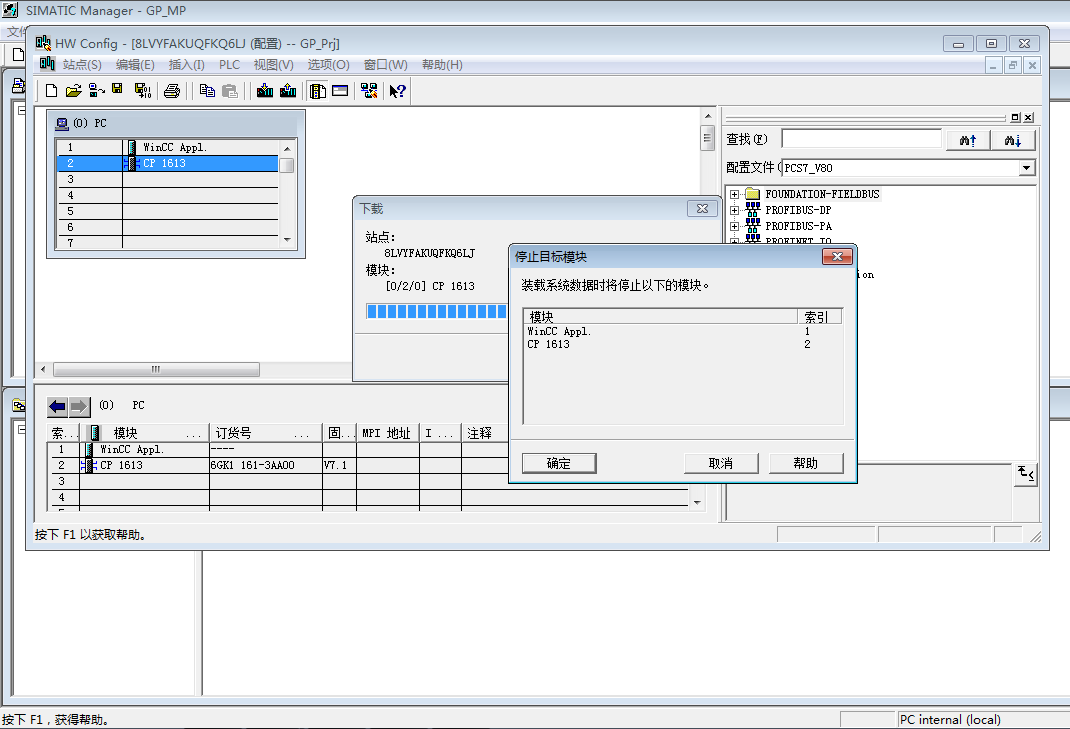This screenshot has height=729, width=1070.
Task: Click the search downward binoculars button
Action: [1012, 141]
